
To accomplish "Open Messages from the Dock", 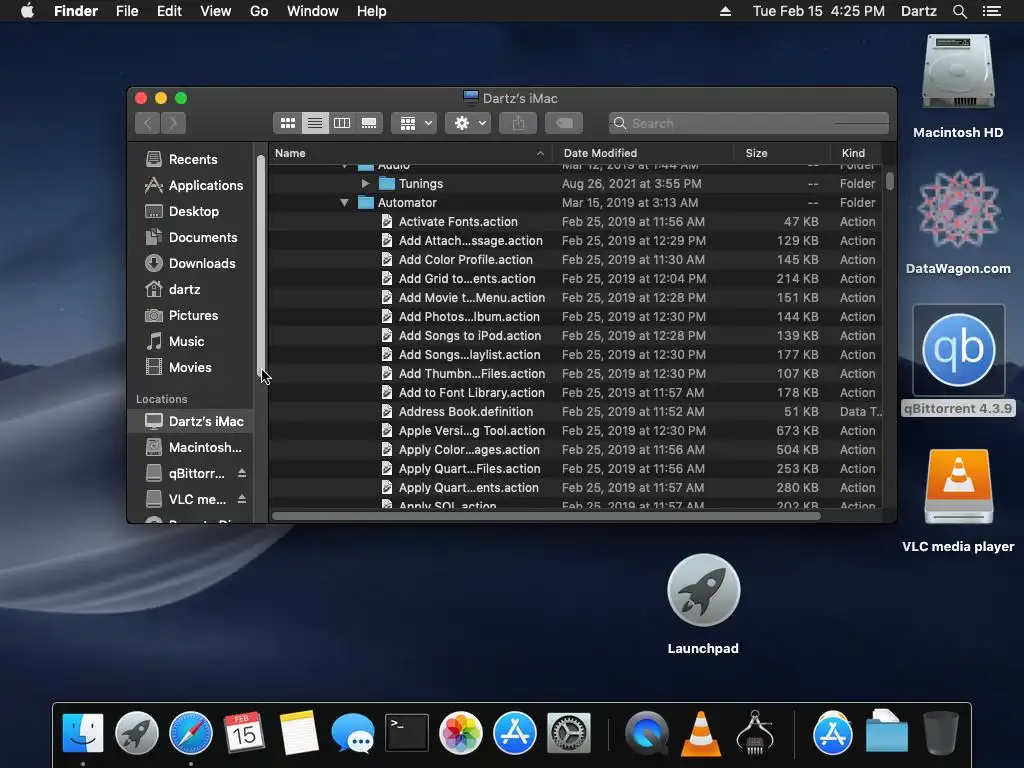I will (353, 733).
